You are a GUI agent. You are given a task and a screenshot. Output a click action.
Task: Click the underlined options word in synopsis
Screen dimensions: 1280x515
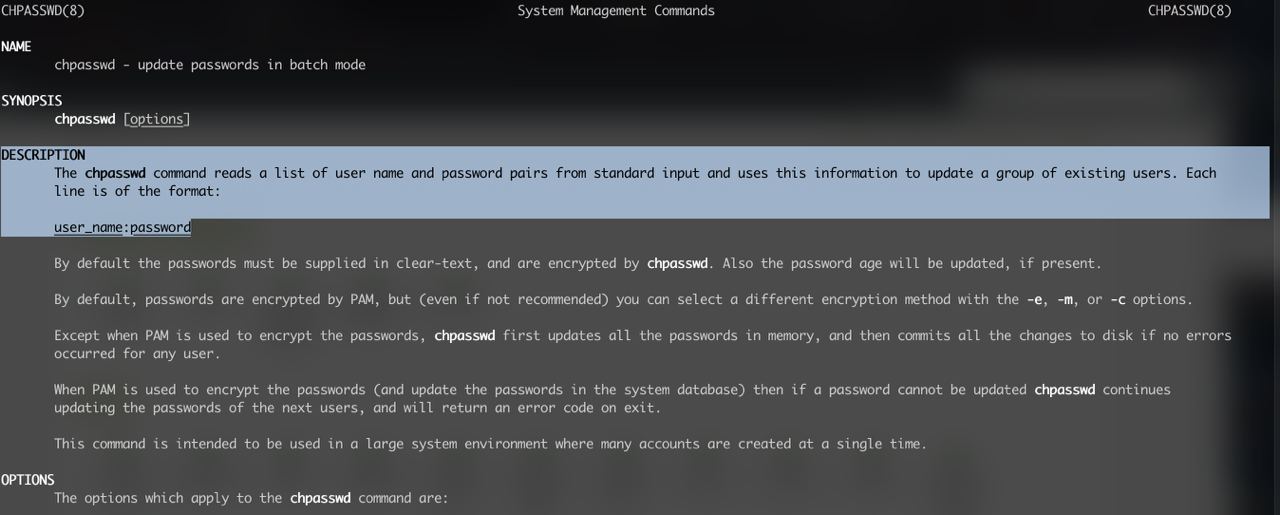157,119
